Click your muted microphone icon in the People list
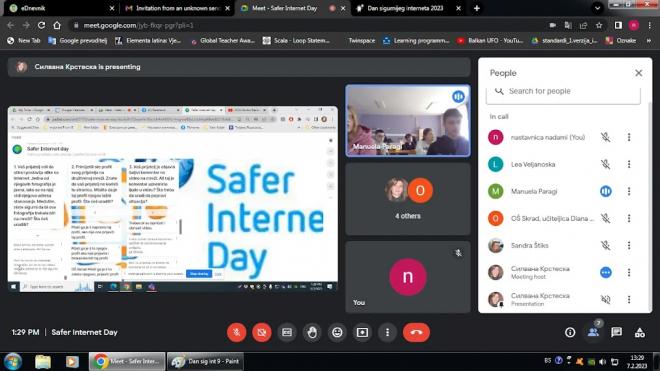Viewport: 660px width, 371px height. [x=605, y=137]
